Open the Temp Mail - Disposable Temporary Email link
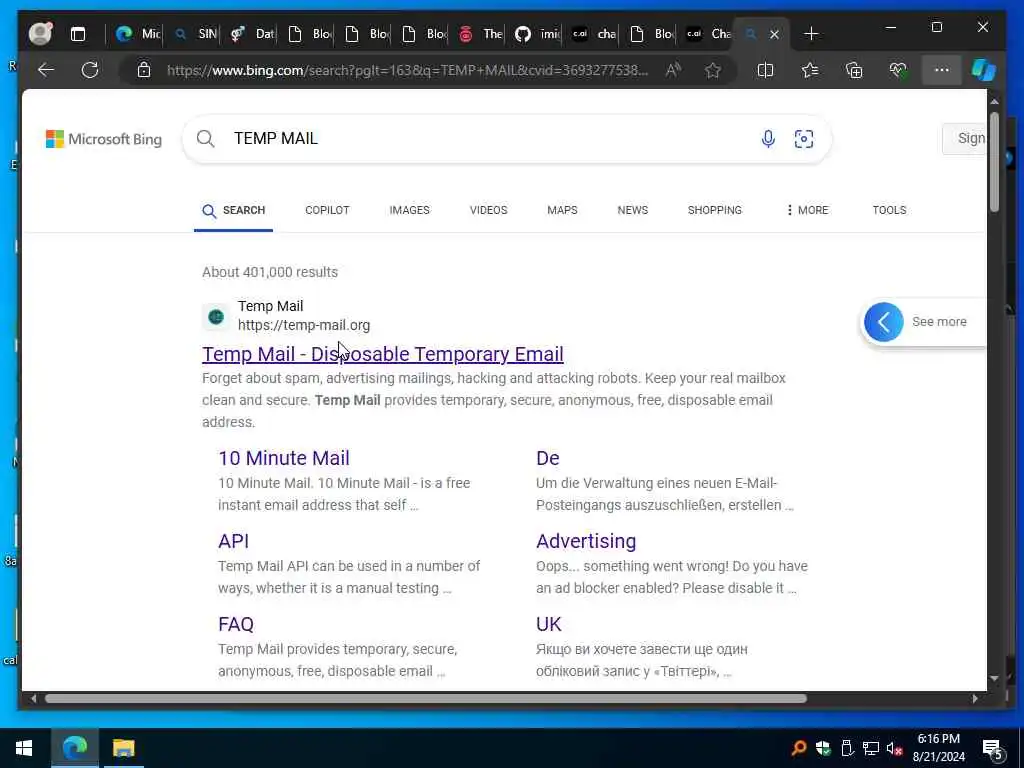This screenshot has height=768, width=1024. [x=383, y=353]
